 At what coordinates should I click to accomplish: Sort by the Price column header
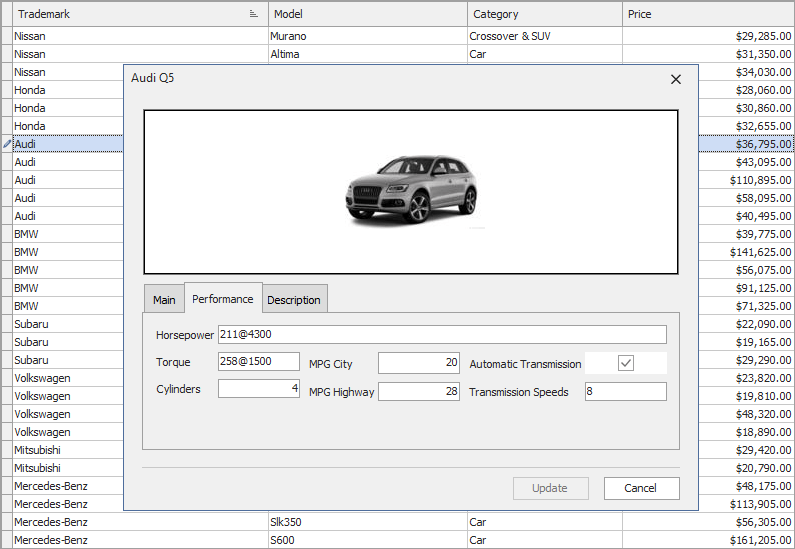click(707, 14)
